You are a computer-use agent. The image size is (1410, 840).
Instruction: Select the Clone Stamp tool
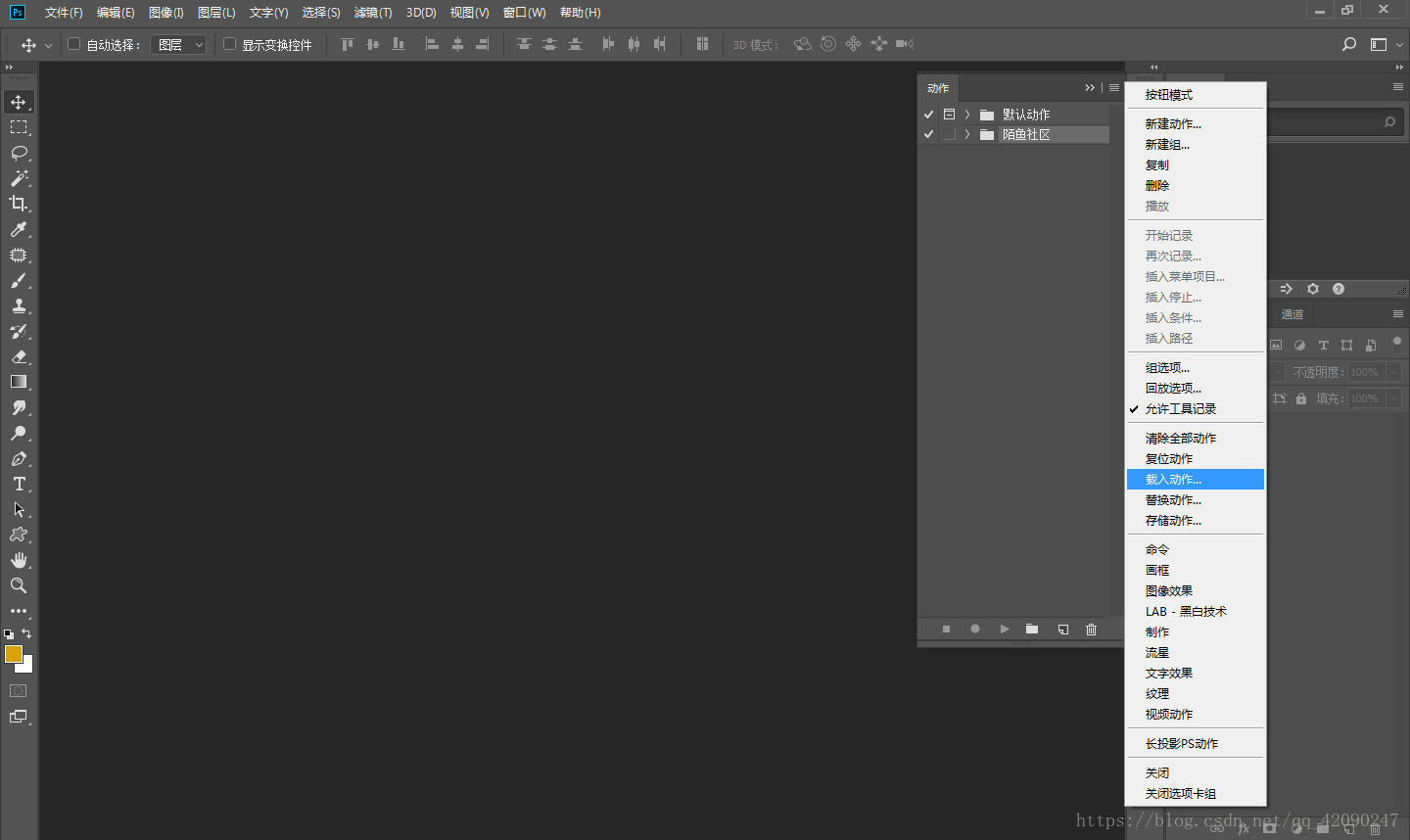[x=19, y=305]
